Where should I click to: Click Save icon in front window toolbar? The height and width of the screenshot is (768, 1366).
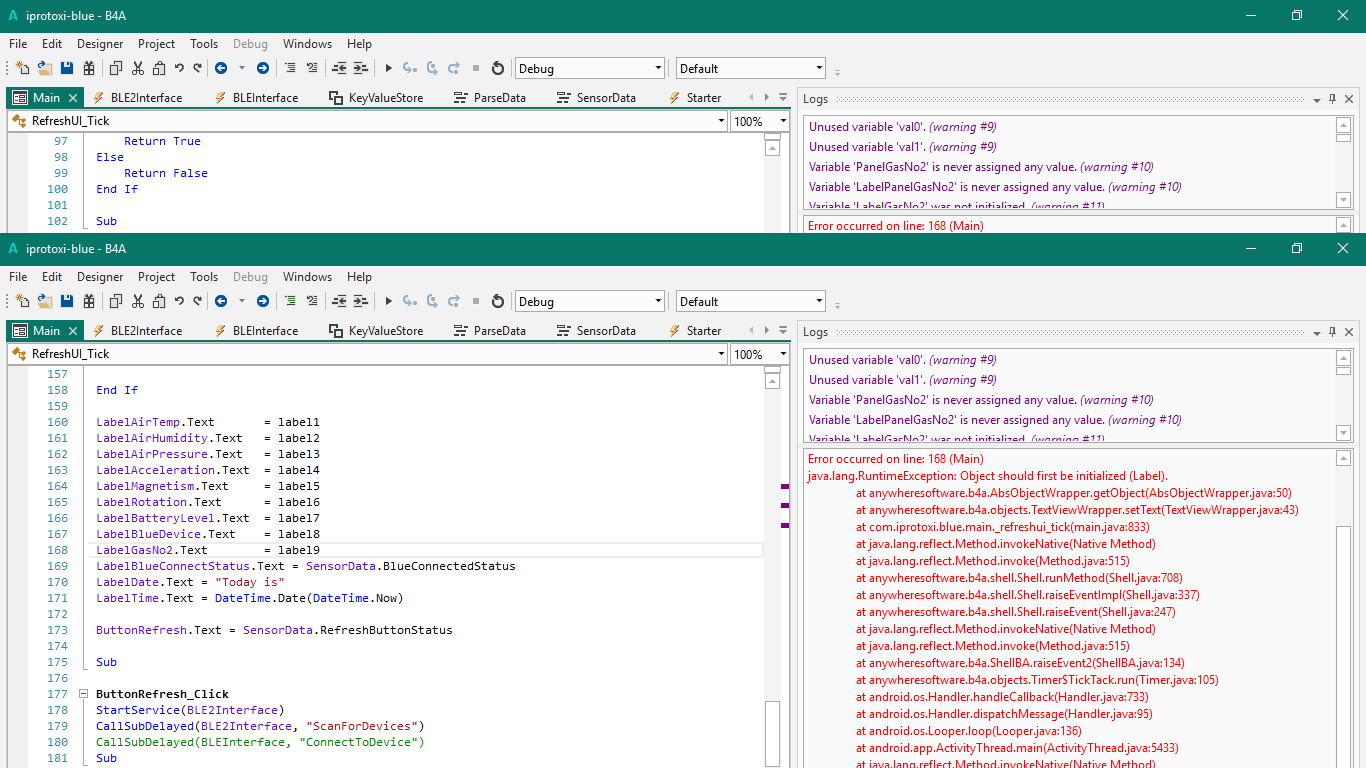67,301
